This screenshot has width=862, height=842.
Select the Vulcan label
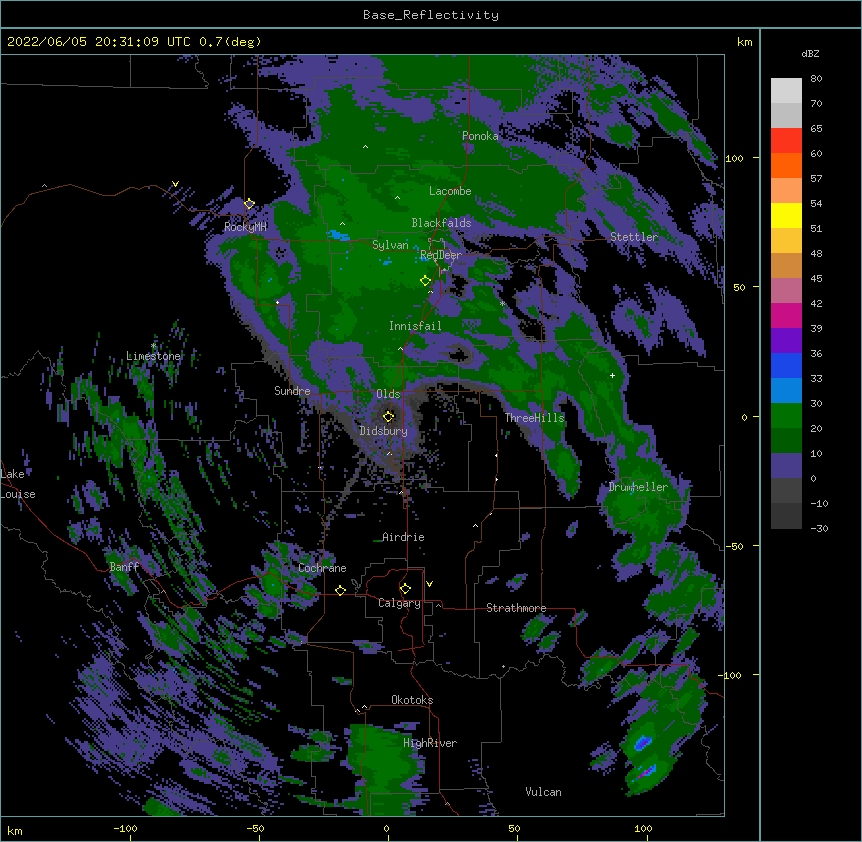pyautogui.click(x=543, y=792)
